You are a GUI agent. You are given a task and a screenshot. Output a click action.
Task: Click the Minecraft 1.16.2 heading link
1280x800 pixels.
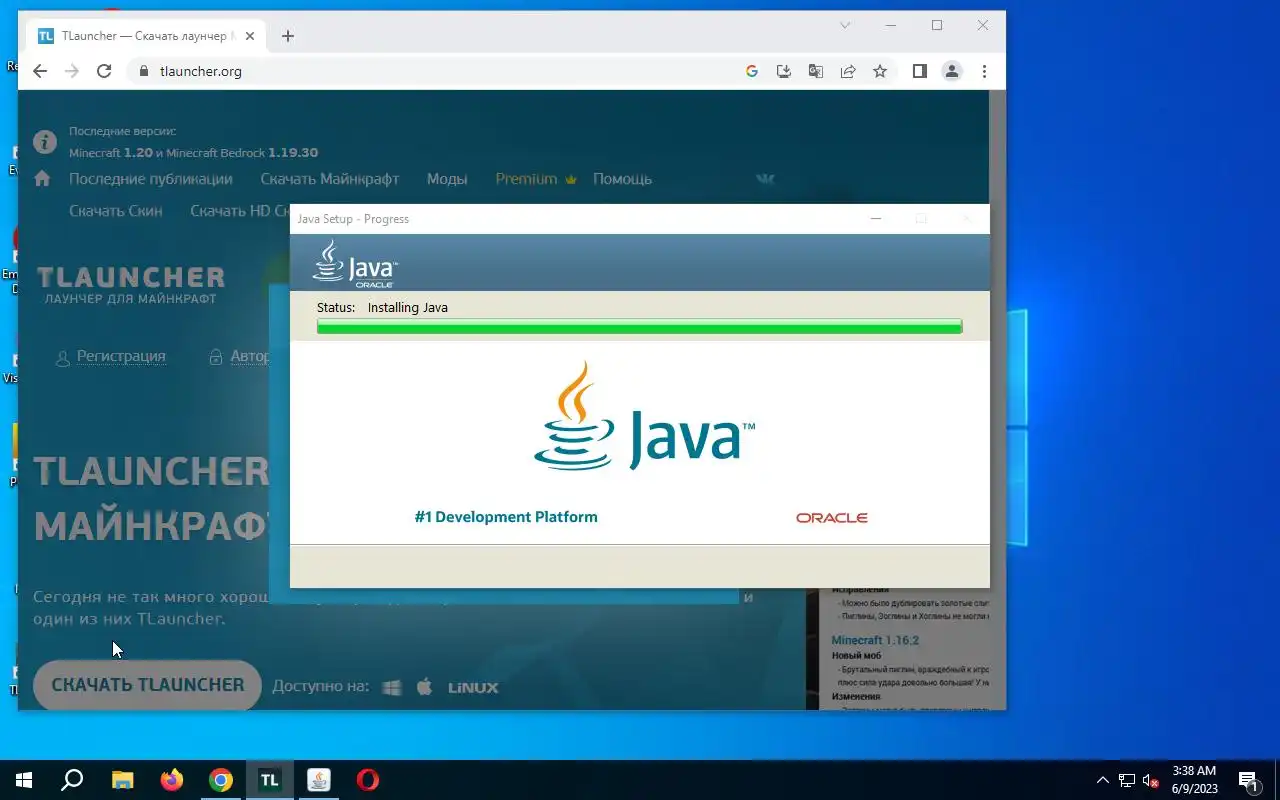(x=875, y=640)
